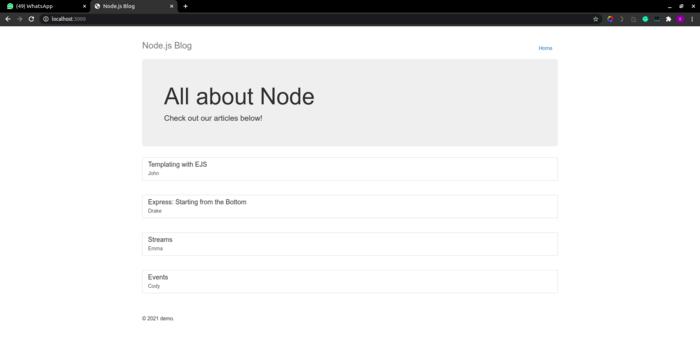This screenshot has height=363, width=700.
Task: Bookmark this page with the star icon
Action: (x=596, y=19)
